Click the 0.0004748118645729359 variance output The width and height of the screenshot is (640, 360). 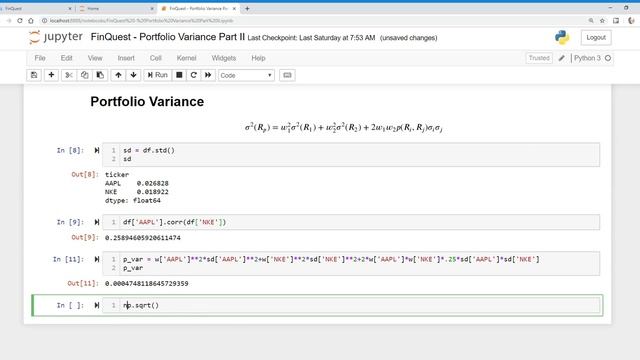tap(147, 283)
